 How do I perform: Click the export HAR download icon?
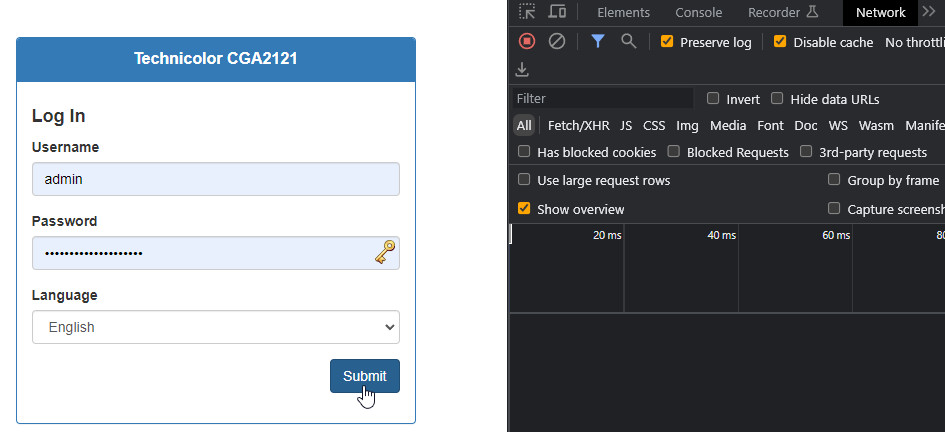pos(521,70)
